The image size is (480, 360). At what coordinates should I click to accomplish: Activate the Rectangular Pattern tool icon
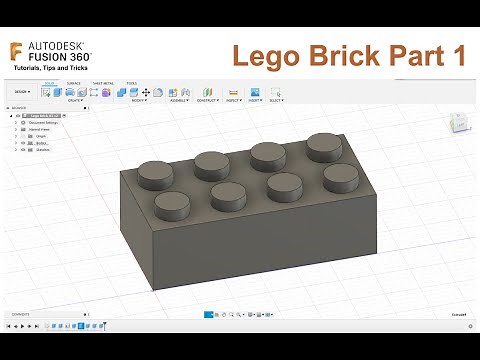(x=94, y=92)
